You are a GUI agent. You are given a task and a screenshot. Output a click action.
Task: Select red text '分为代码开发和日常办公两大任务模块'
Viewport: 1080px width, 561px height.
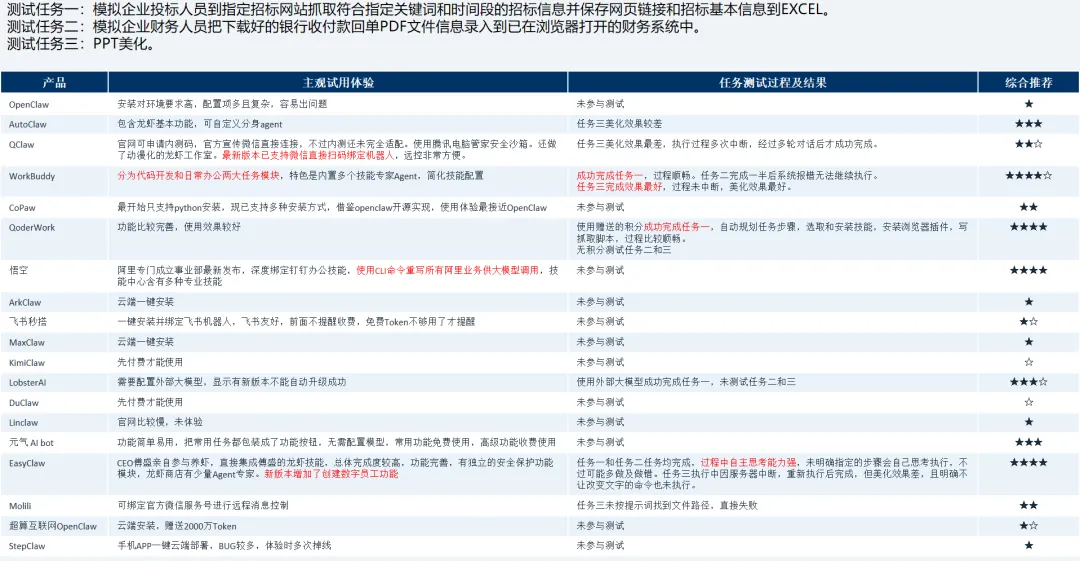tap(198, 176)
